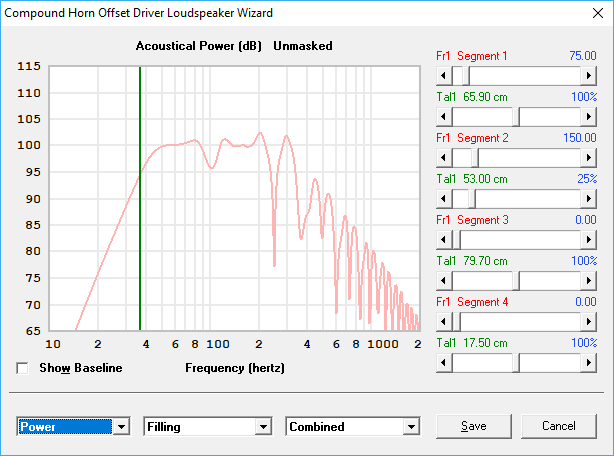Image resolution: width=614 pixels, height=456 pixels.
Task: Click right arrow of Fr1 Segment 4 scrollbar
Action: click(589, 322)
